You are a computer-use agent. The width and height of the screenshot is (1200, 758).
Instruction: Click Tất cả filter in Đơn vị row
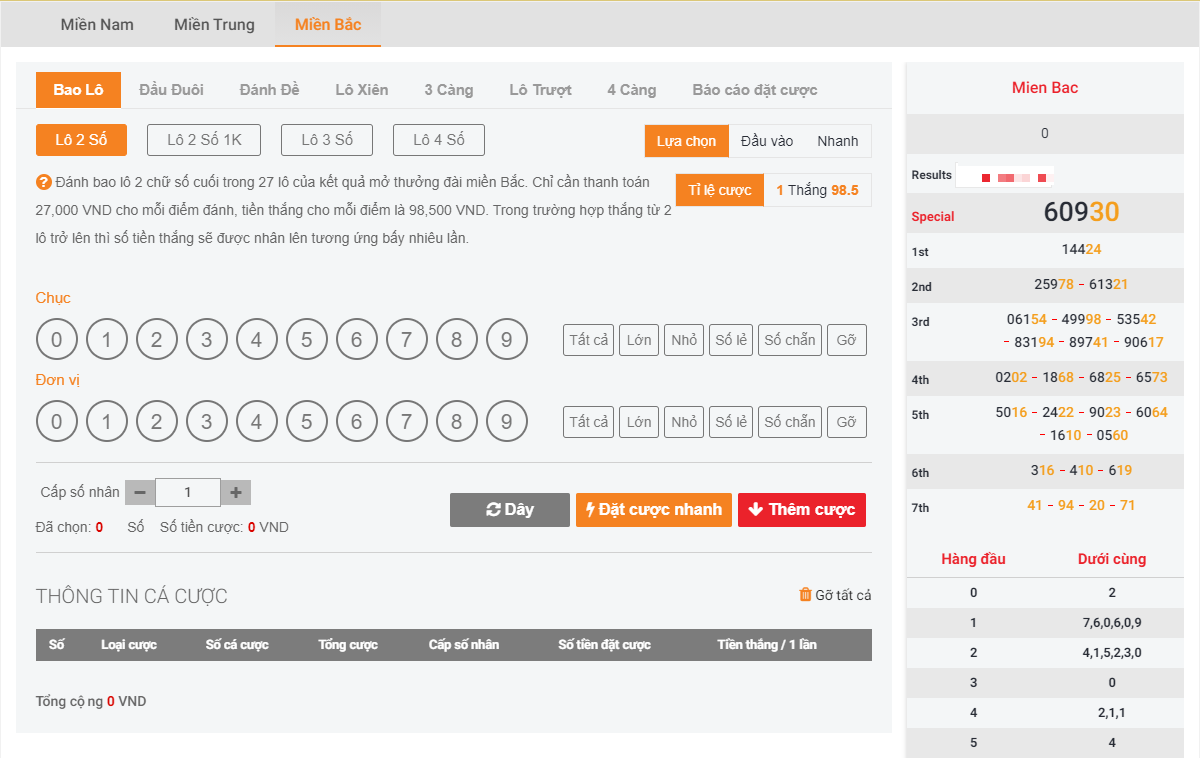588,422
